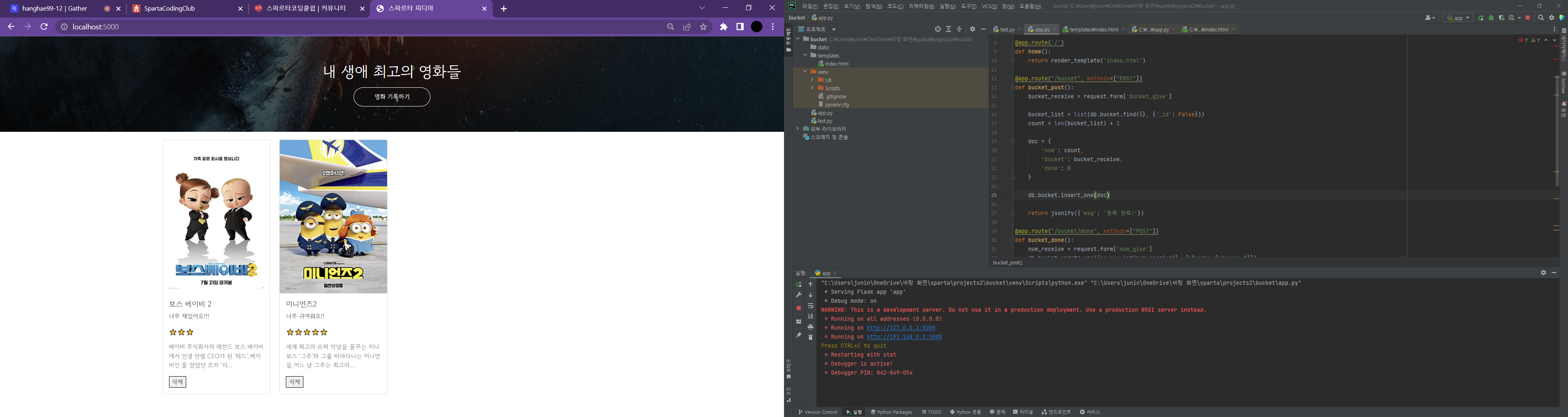Rerun app from the run console sidebar
1568x417 pixels.
click(x=799, y=284)
